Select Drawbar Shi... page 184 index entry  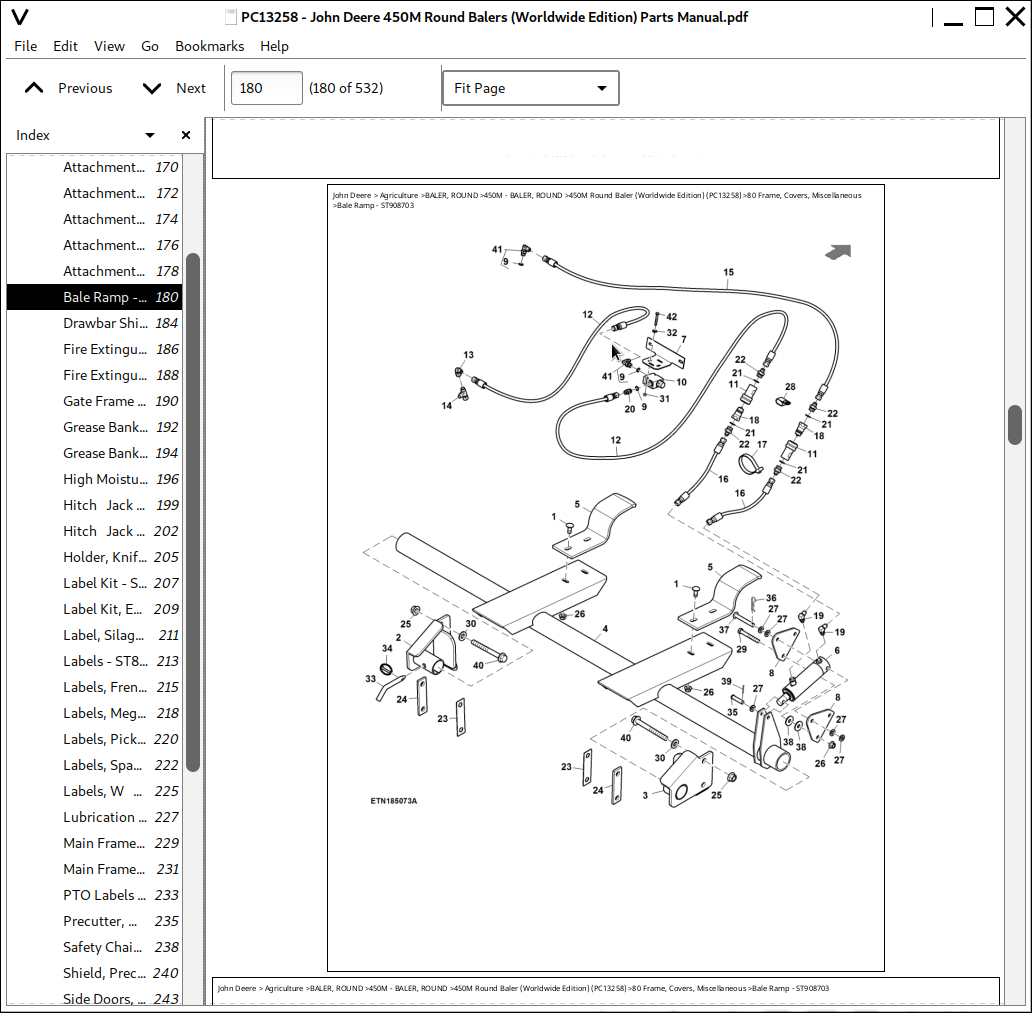105,323
